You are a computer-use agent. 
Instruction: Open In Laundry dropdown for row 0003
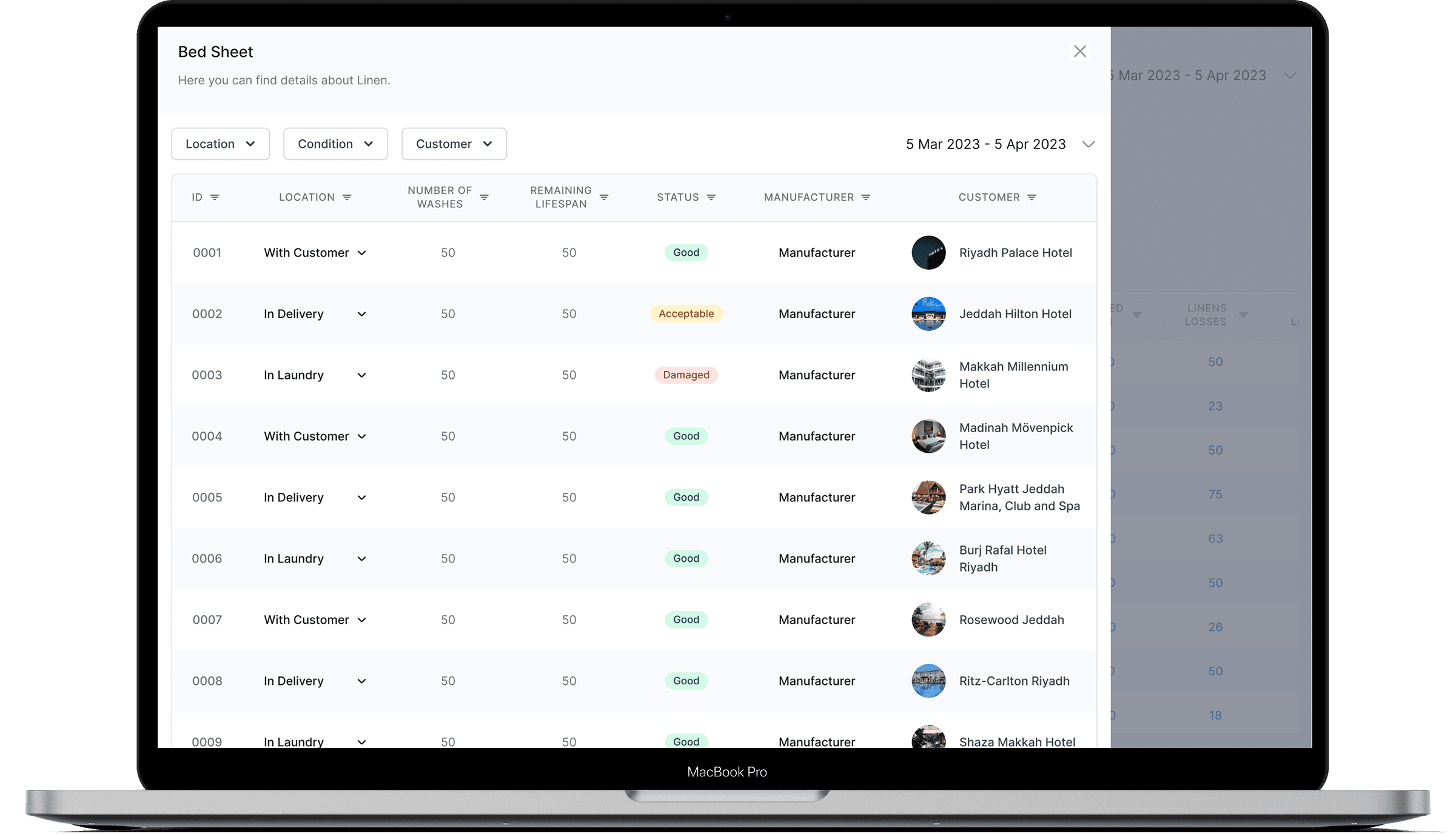pos(361,376)
